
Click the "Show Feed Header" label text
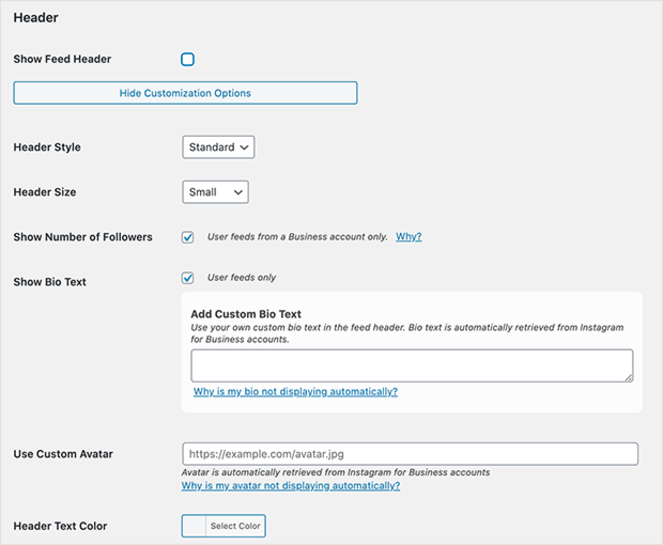62,60
